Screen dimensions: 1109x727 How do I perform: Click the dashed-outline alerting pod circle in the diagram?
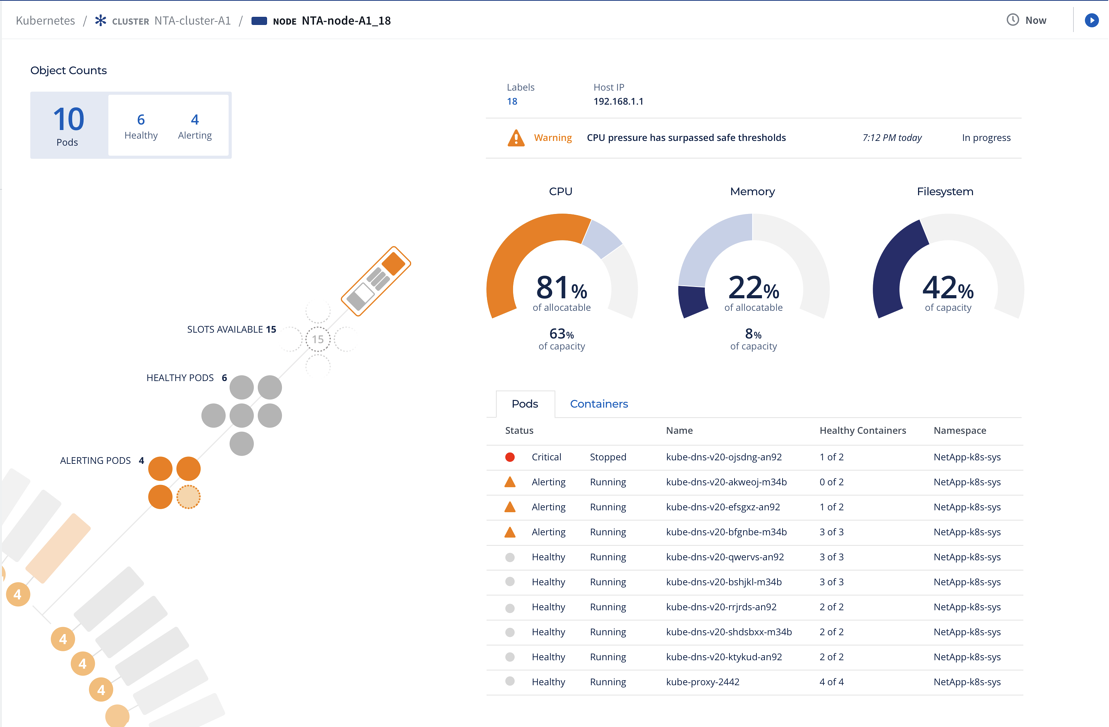tap(188, 495)
